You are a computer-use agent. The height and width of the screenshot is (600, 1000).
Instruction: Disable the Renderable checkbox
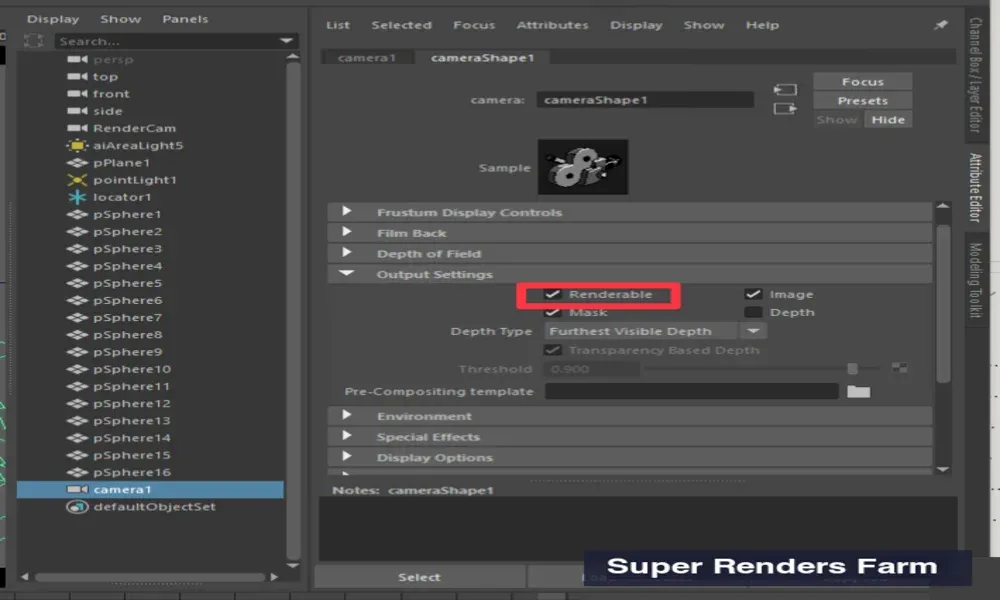[553, 294]
